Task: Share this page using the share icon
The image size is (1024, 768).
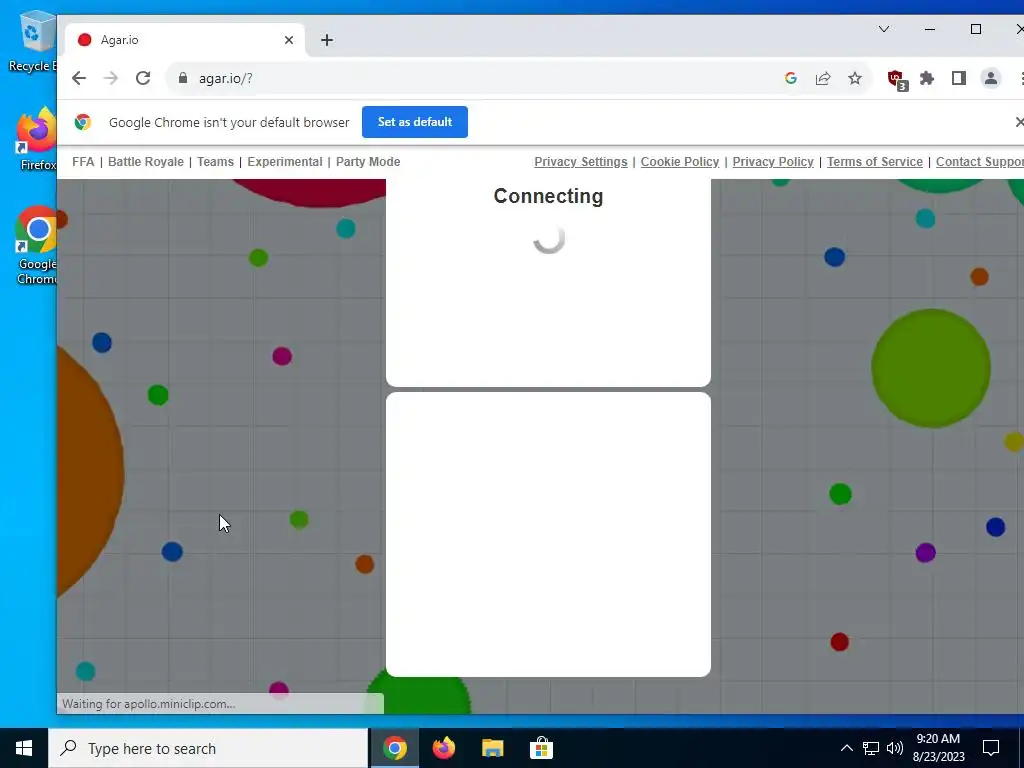Action: (x=823, y=78)
